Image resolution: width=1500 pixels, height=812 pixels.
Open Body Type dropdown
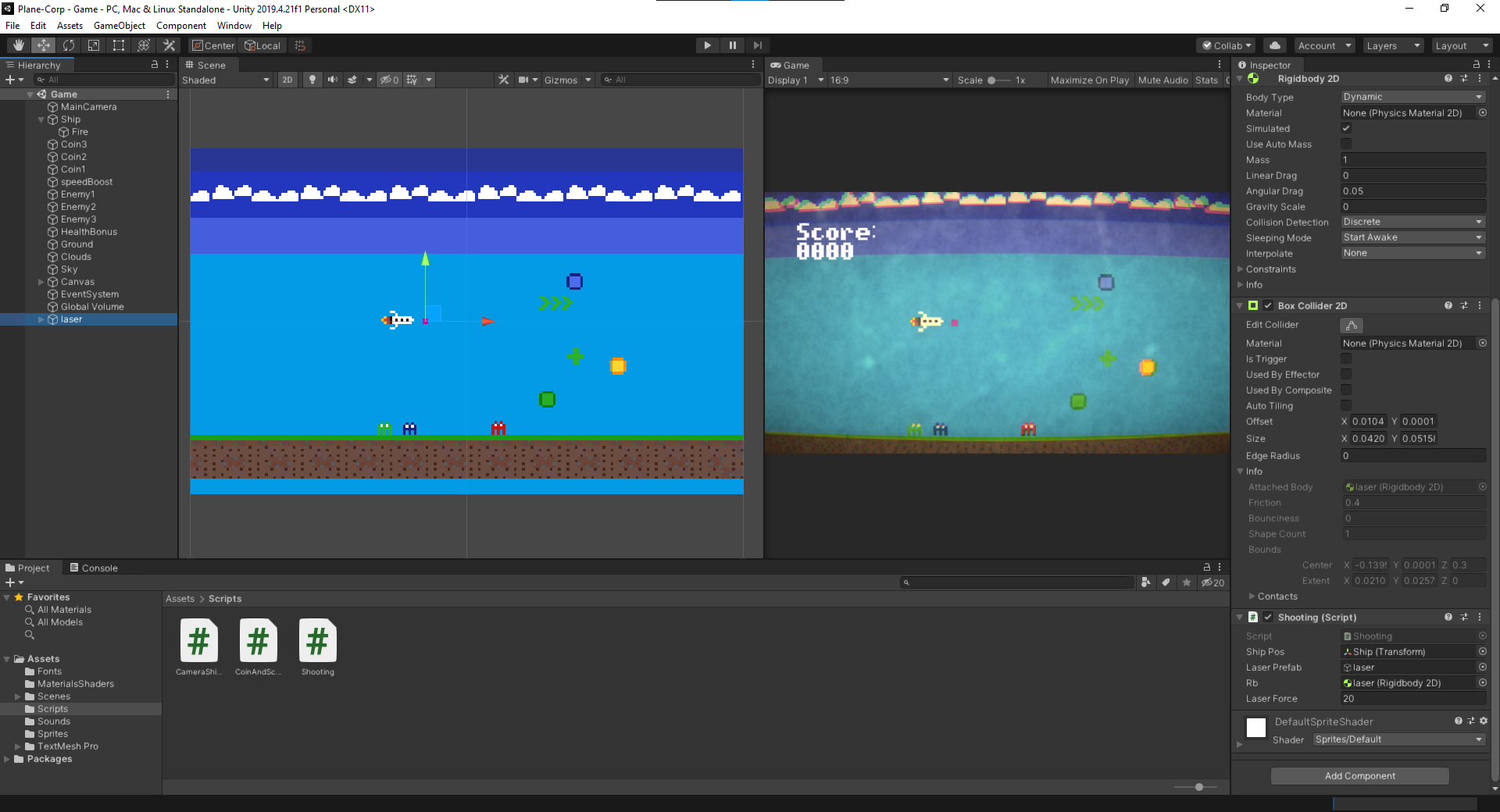point(1412,97)
